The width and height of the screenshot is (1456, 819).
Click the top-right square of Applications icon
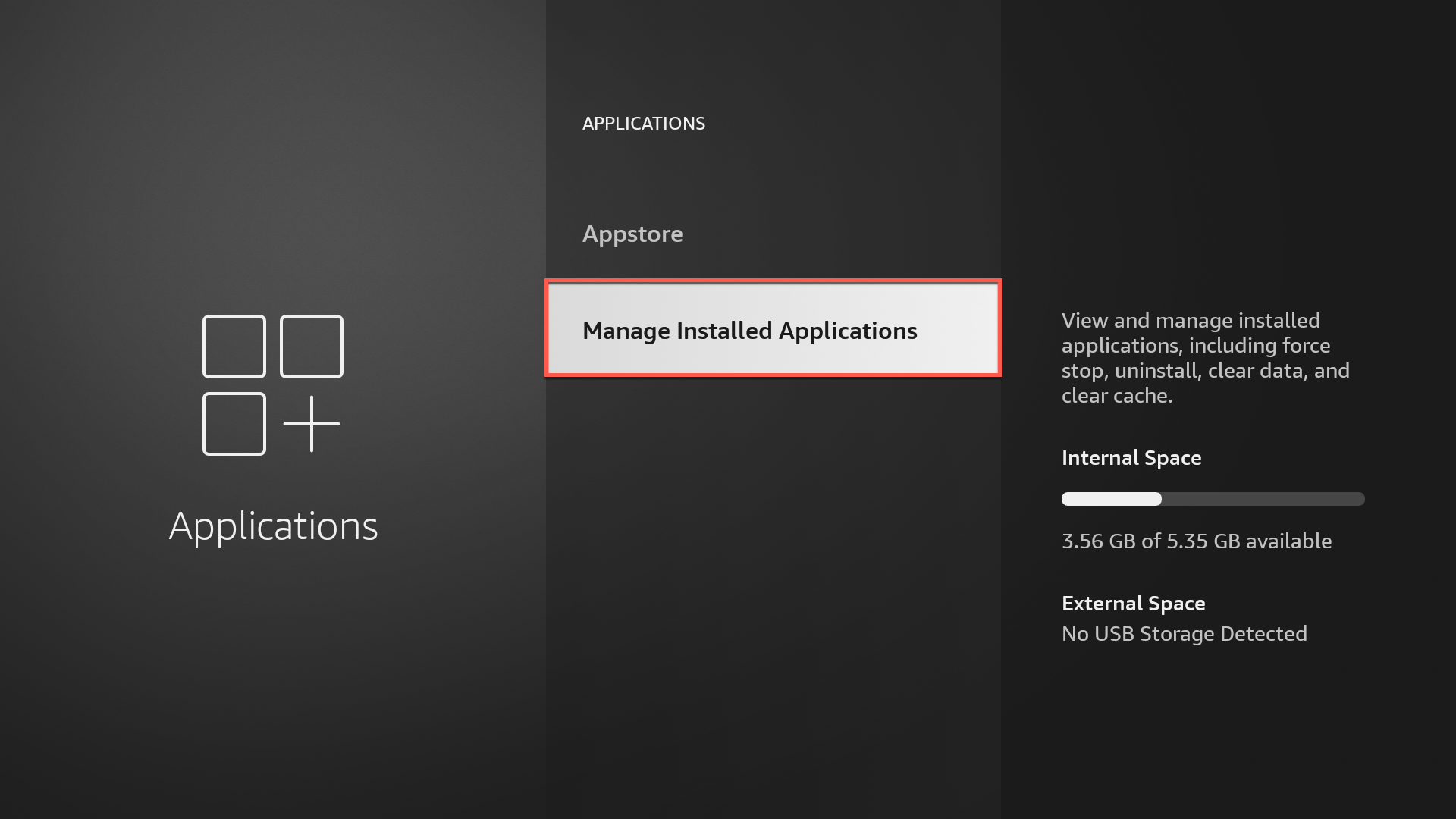[312, 347]
